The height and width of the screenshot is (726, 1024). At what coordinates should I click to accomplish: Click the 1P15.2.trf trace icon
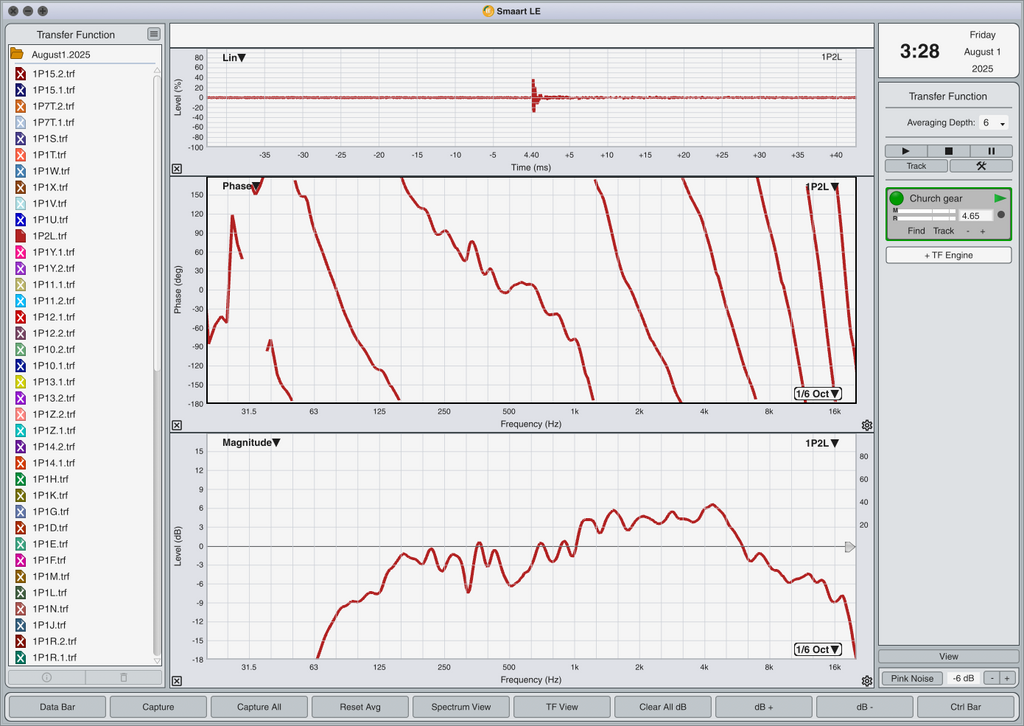click(20, 74)
